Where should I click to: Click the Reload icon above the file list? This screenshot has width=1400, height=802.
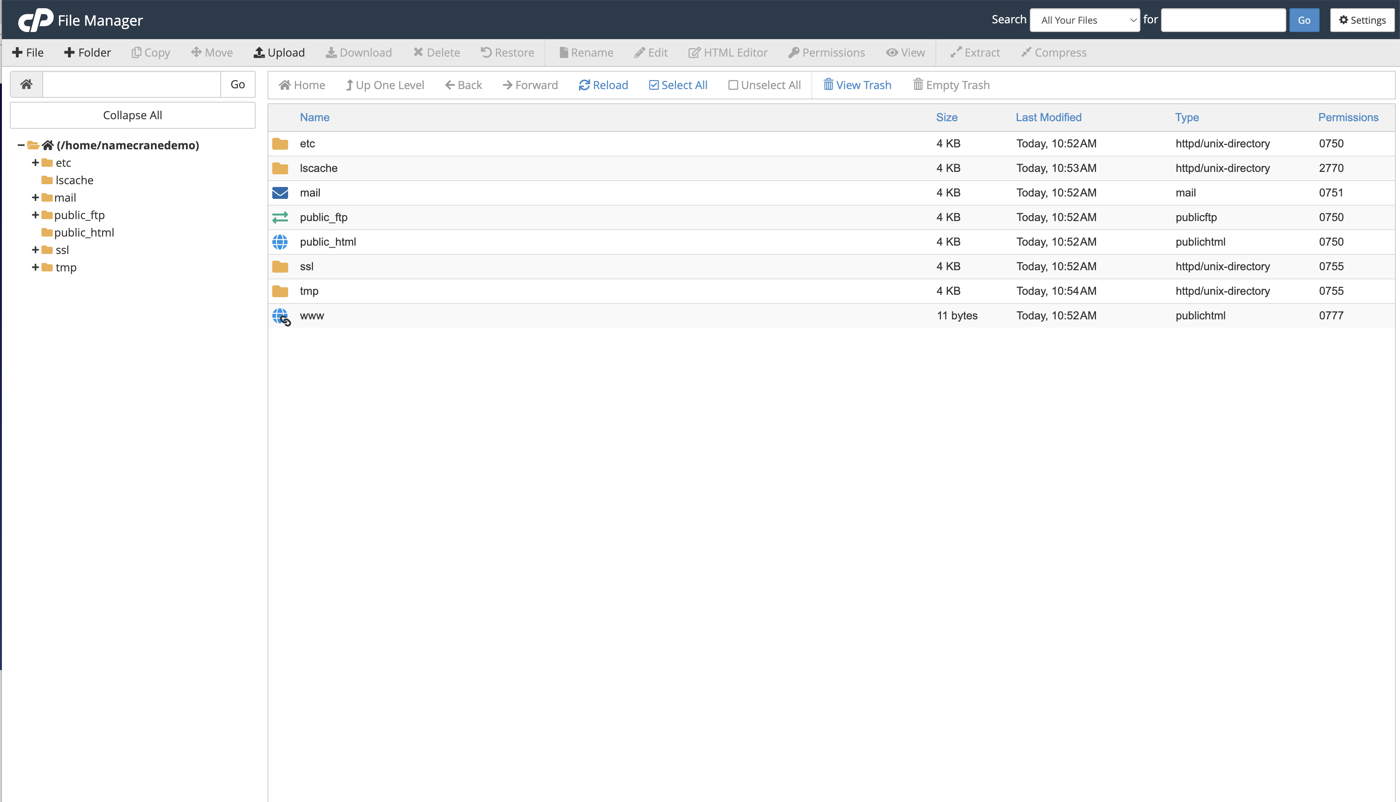point(583,85)
